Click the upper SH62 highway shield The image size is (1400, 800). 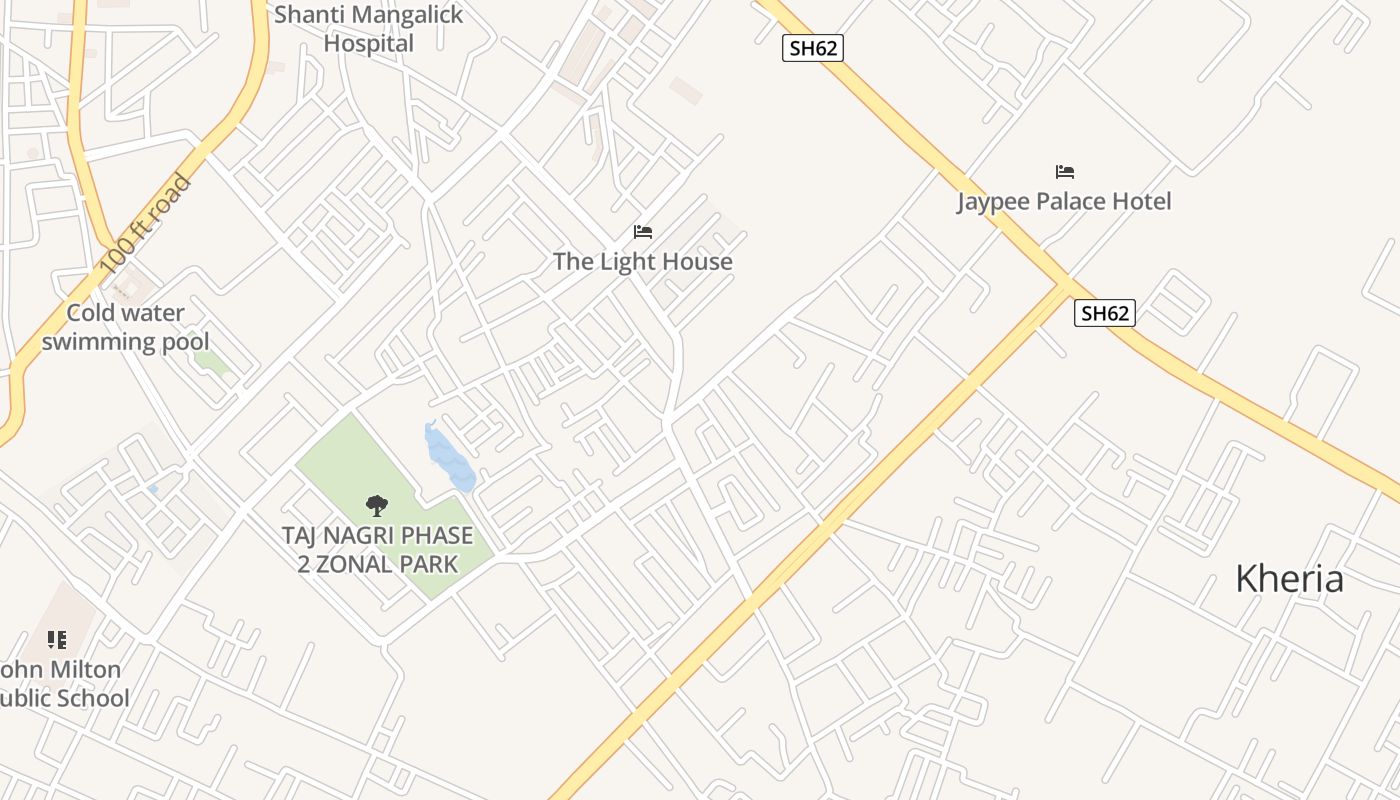tap(813, 48)
